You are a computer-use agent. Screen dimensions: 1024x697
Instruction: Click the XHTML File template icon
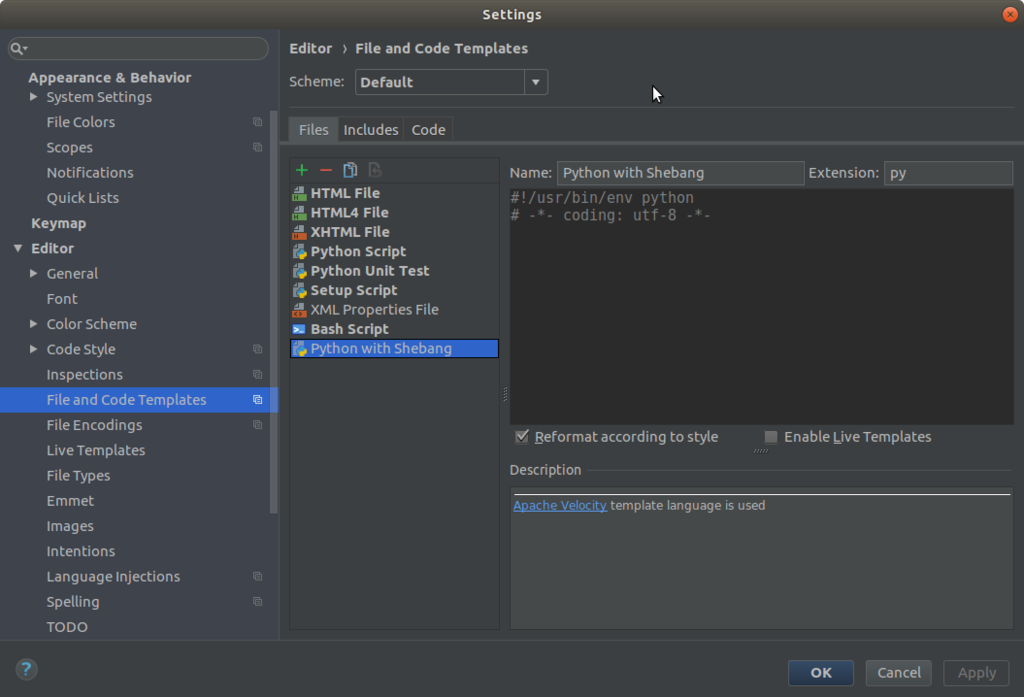click(300, 233)
